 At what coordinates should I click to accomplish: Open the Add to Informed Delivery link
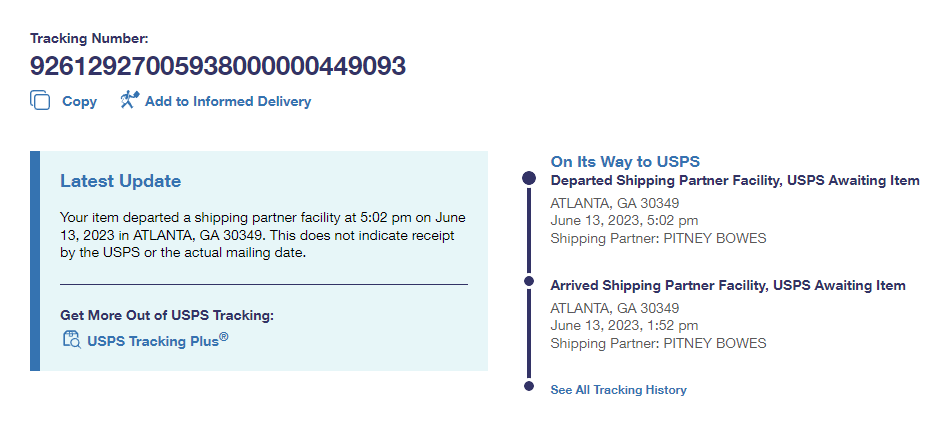click(227, 101)
